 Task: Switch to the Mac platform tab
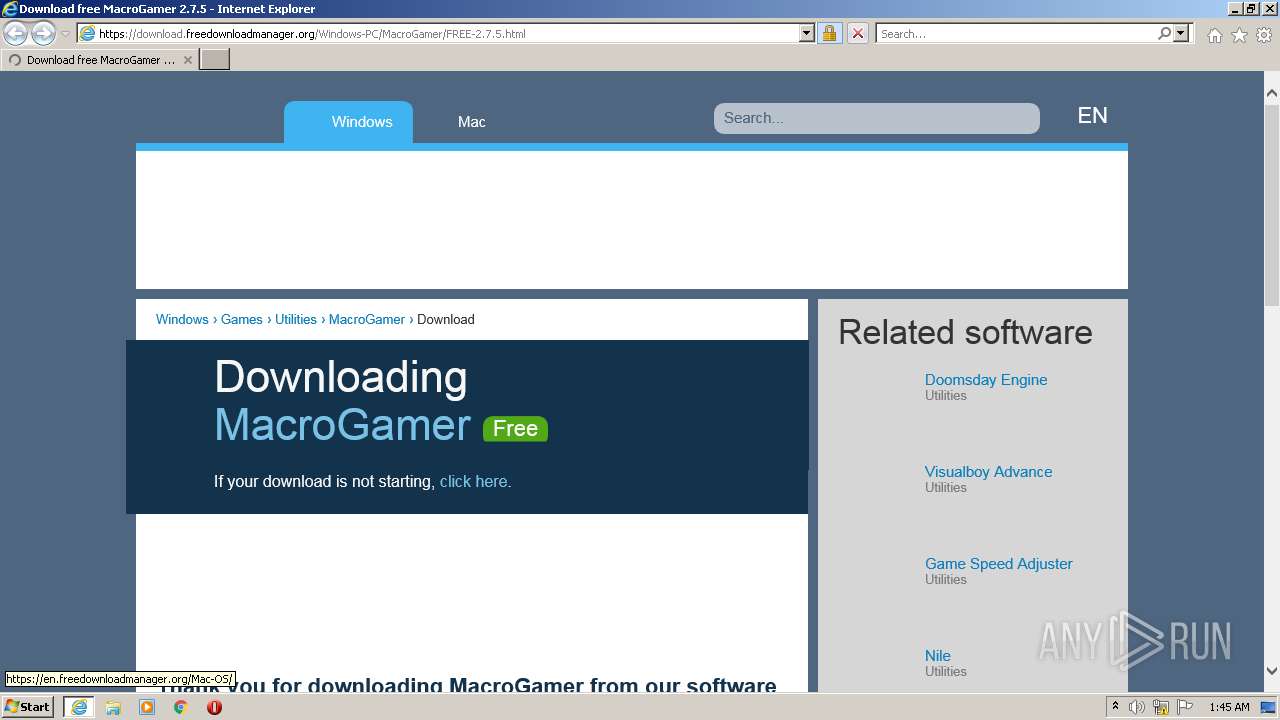point(471,122)
